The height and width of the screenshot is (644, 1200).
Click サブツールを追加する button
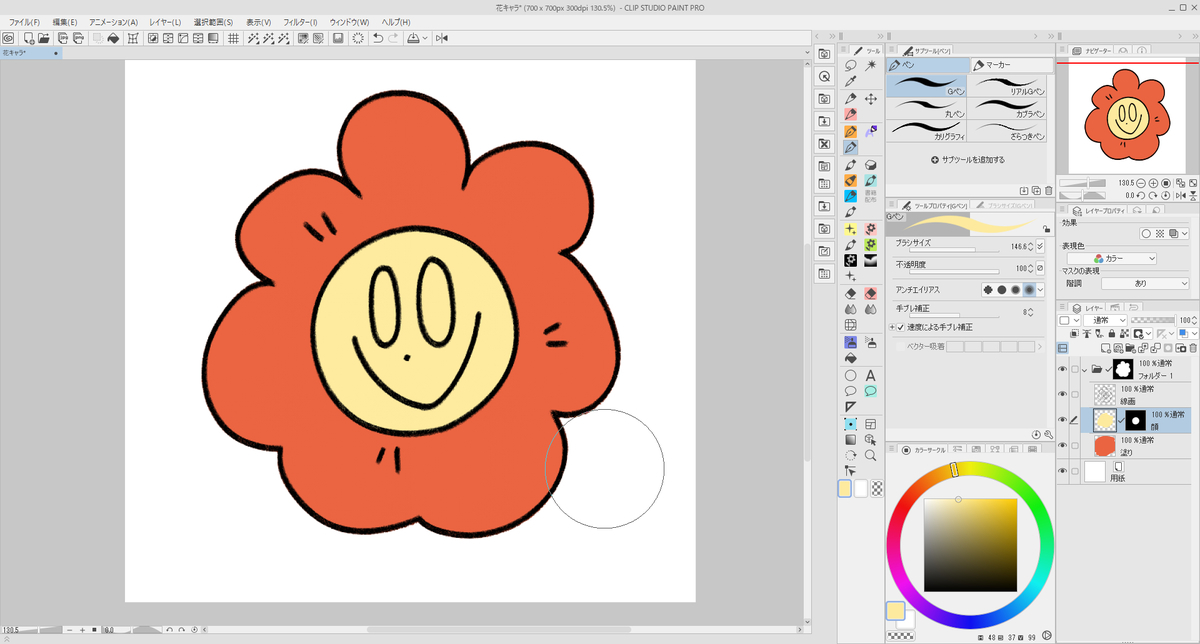968,159
